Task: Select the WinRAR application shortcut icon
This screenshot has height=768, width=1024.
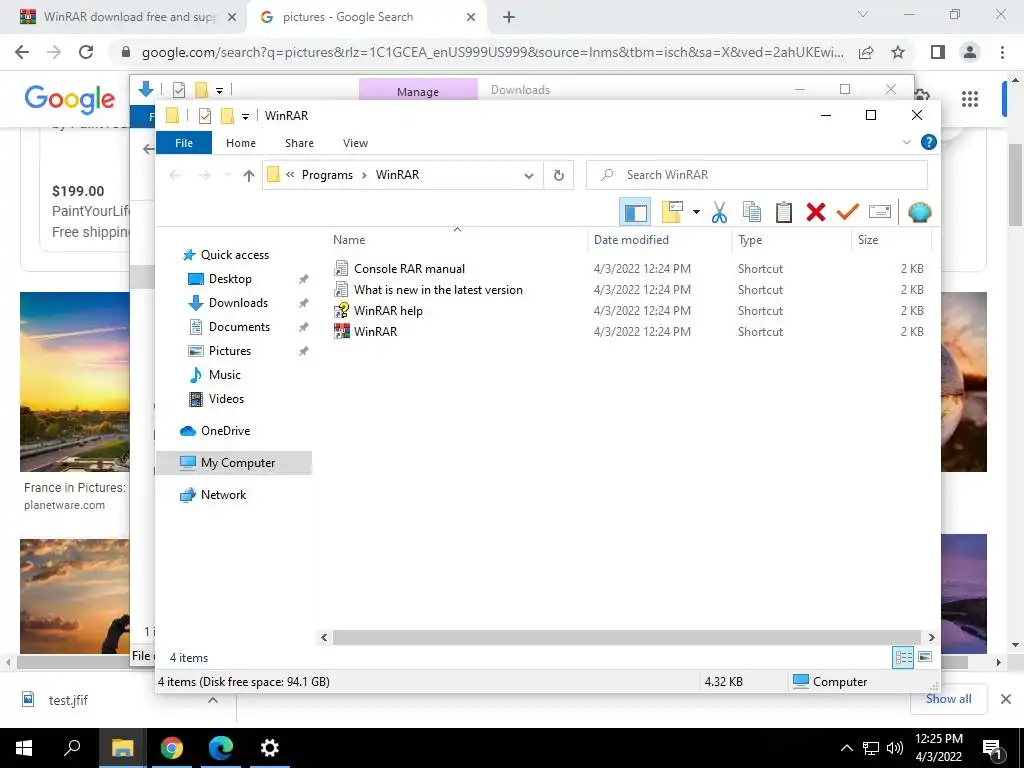Action: click(x=342, y=331)
